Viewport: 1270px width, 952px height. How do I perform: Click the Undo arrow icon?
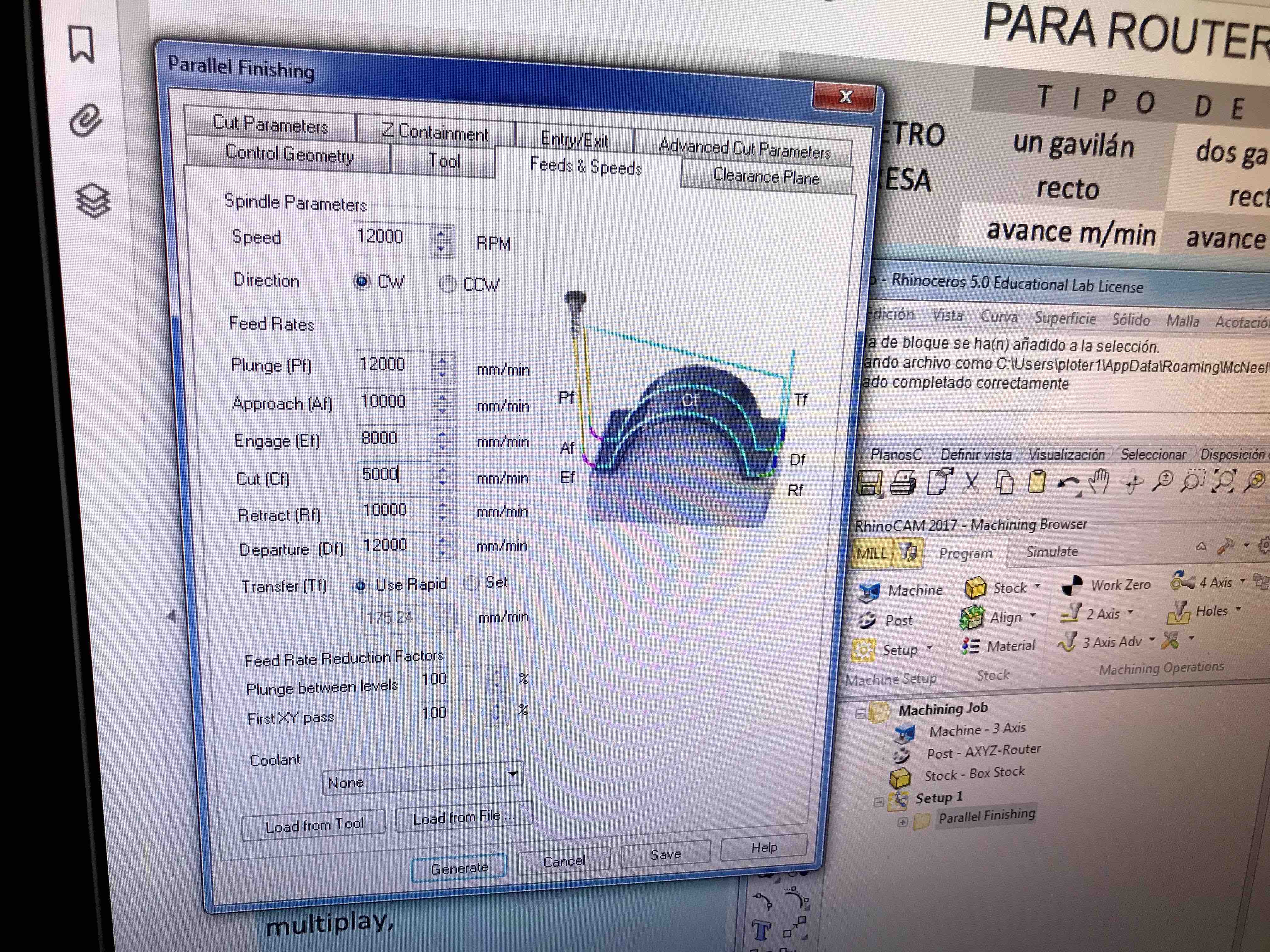[1068, 484]
